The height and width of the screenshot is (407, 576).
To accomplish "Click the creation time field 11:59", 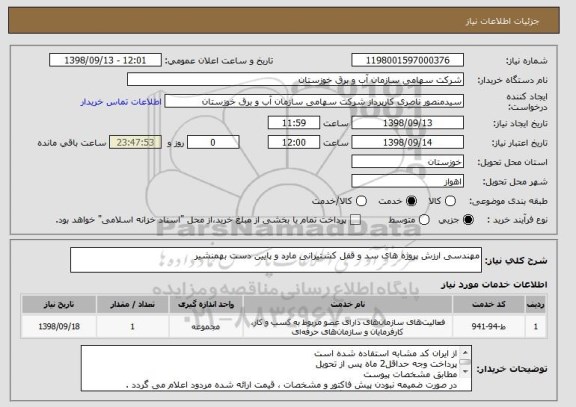I will tap(294, 123).
